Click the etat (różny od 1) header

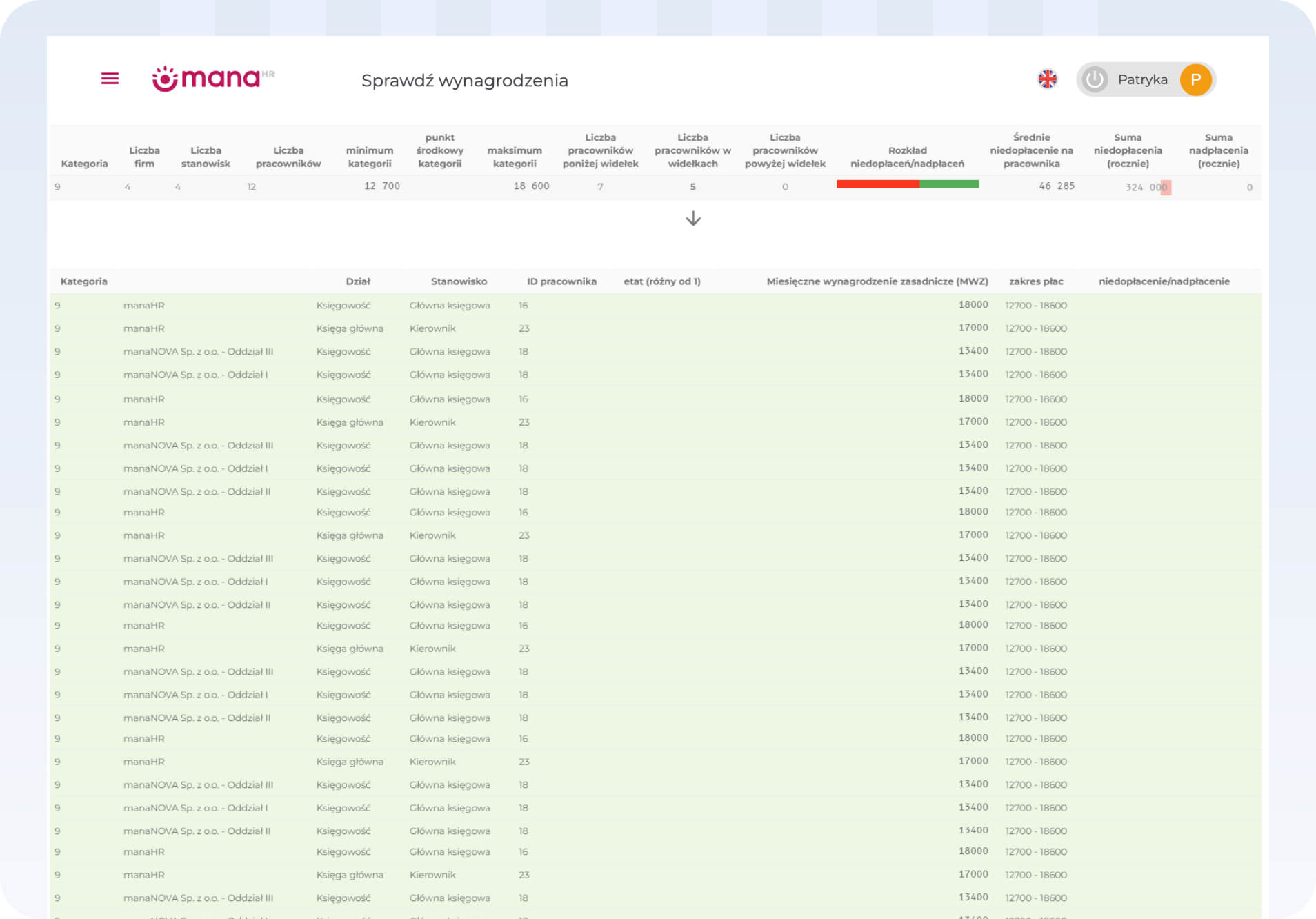point(661,281)
